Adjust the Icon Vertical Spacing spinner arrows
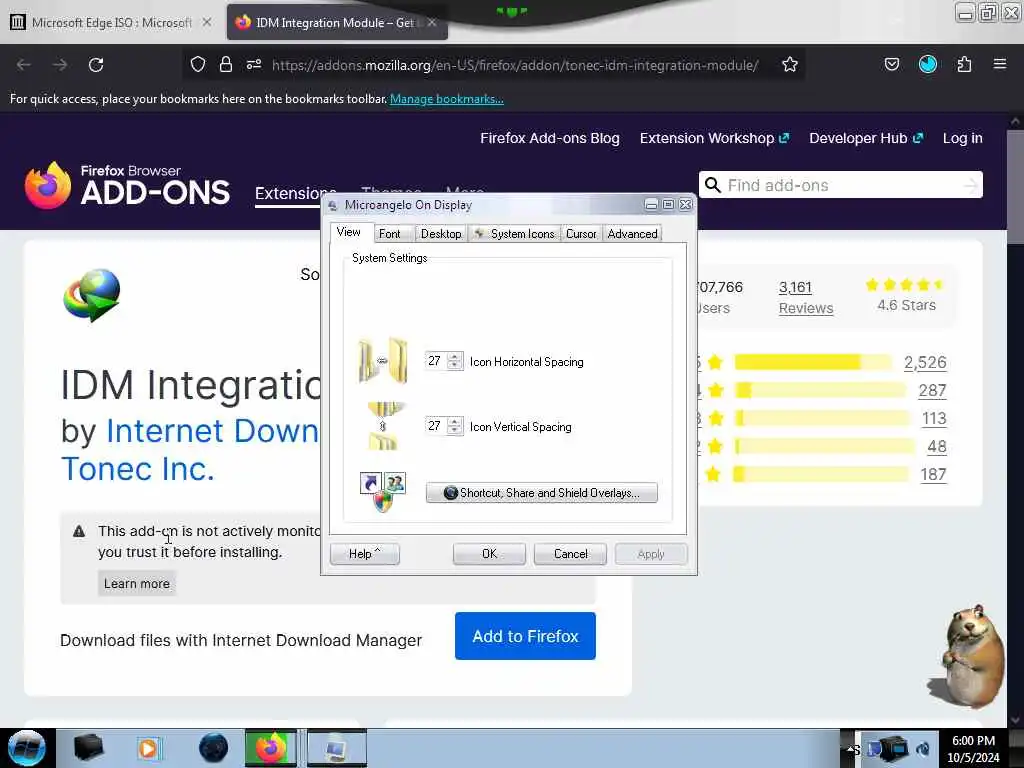The image size is (1024, 768). pyautogui.click(x=455, y=426)
